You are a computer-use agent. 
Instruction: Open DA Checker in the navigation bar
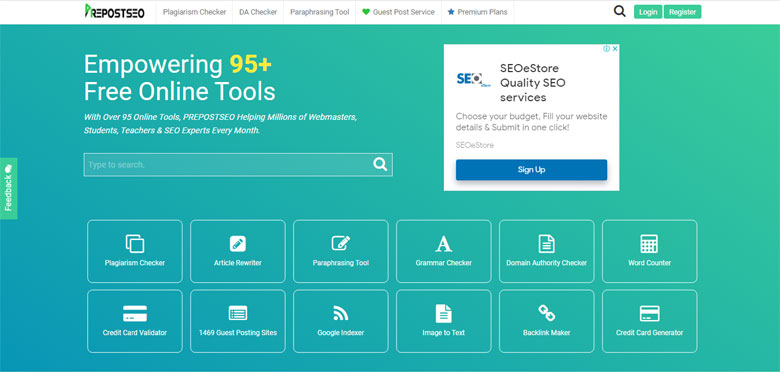pos(258,12)
